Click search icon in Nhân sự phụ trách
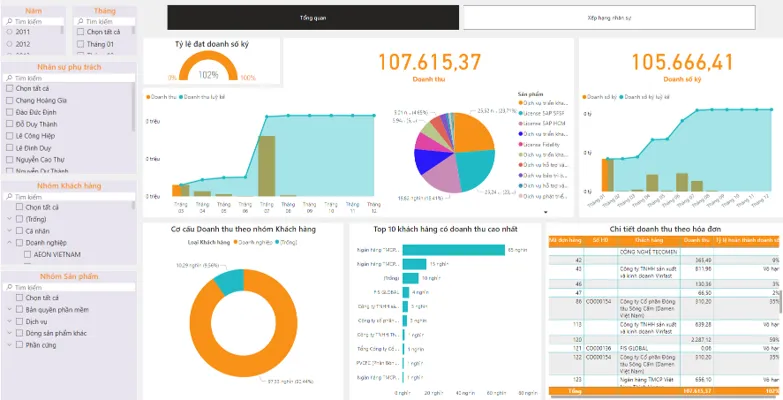This screenshot has height=400, width=783. (9, 78)
